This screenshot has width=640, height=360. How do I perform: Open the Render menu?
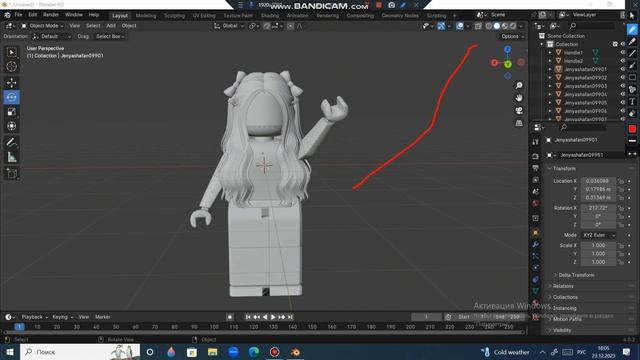click(x=51, y=15)
